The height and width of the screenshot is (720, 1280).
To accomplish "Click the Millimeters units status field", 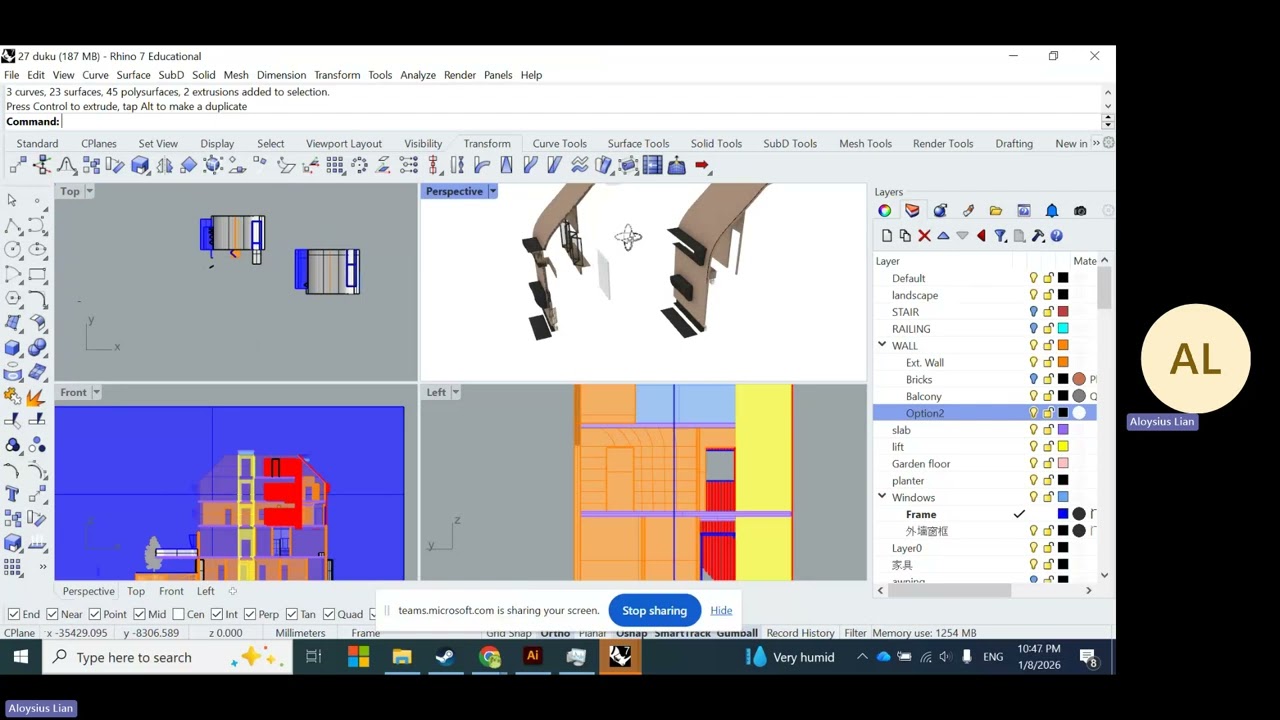I will tap(300, 633).
